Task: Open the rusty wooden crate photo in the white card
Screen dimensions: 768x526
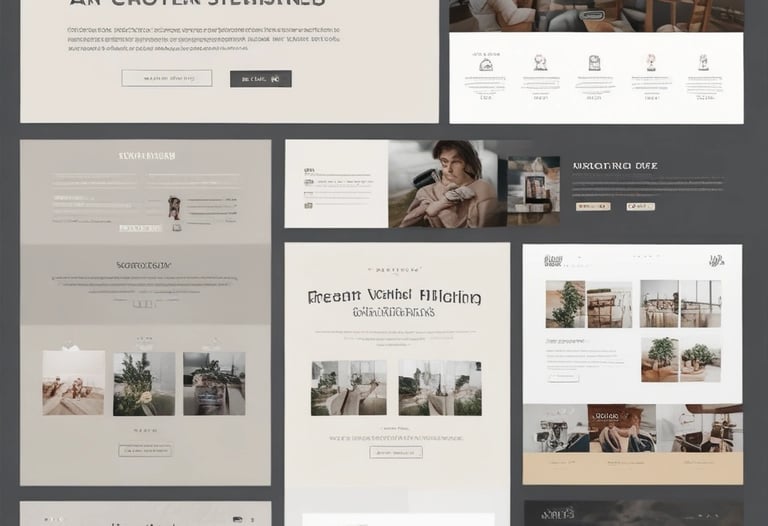Action: [x=610, y=304]
